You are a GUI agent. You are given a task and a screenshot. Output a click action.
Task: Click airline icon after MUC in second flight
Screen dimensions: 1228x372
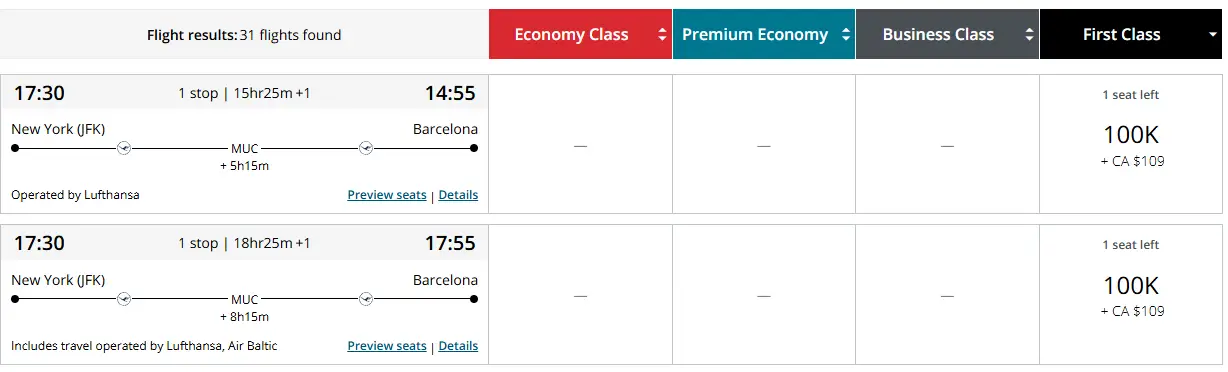[x=366, y=299]
